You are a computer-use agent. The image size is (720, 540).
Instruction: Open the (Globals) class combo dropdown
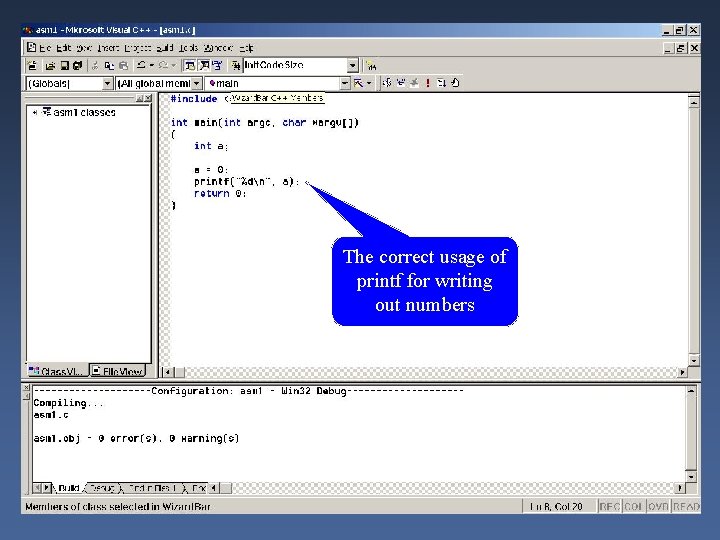point(107,83)
